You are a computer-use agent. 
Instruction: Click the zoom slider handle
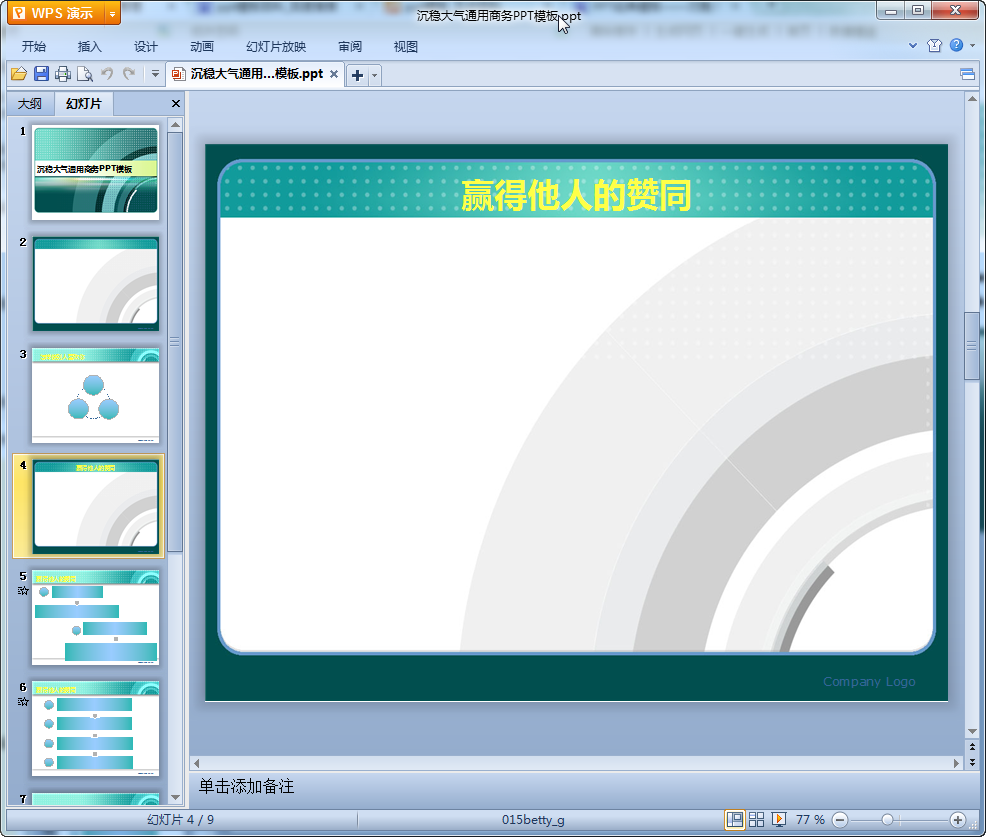(x=887, y=820)
